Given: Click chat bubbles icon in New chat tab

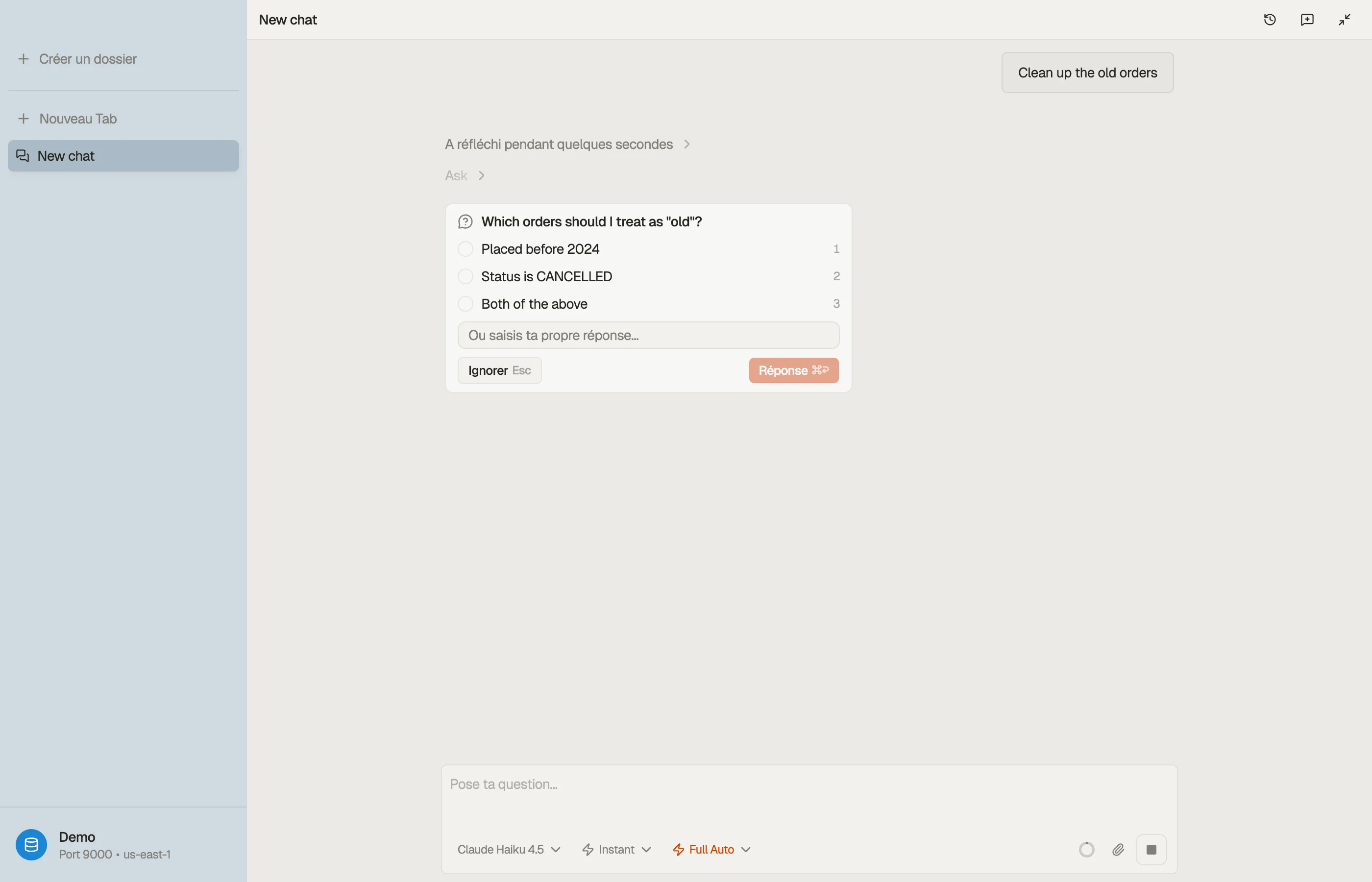Looking at the screenshot, I should coord(23,156).
